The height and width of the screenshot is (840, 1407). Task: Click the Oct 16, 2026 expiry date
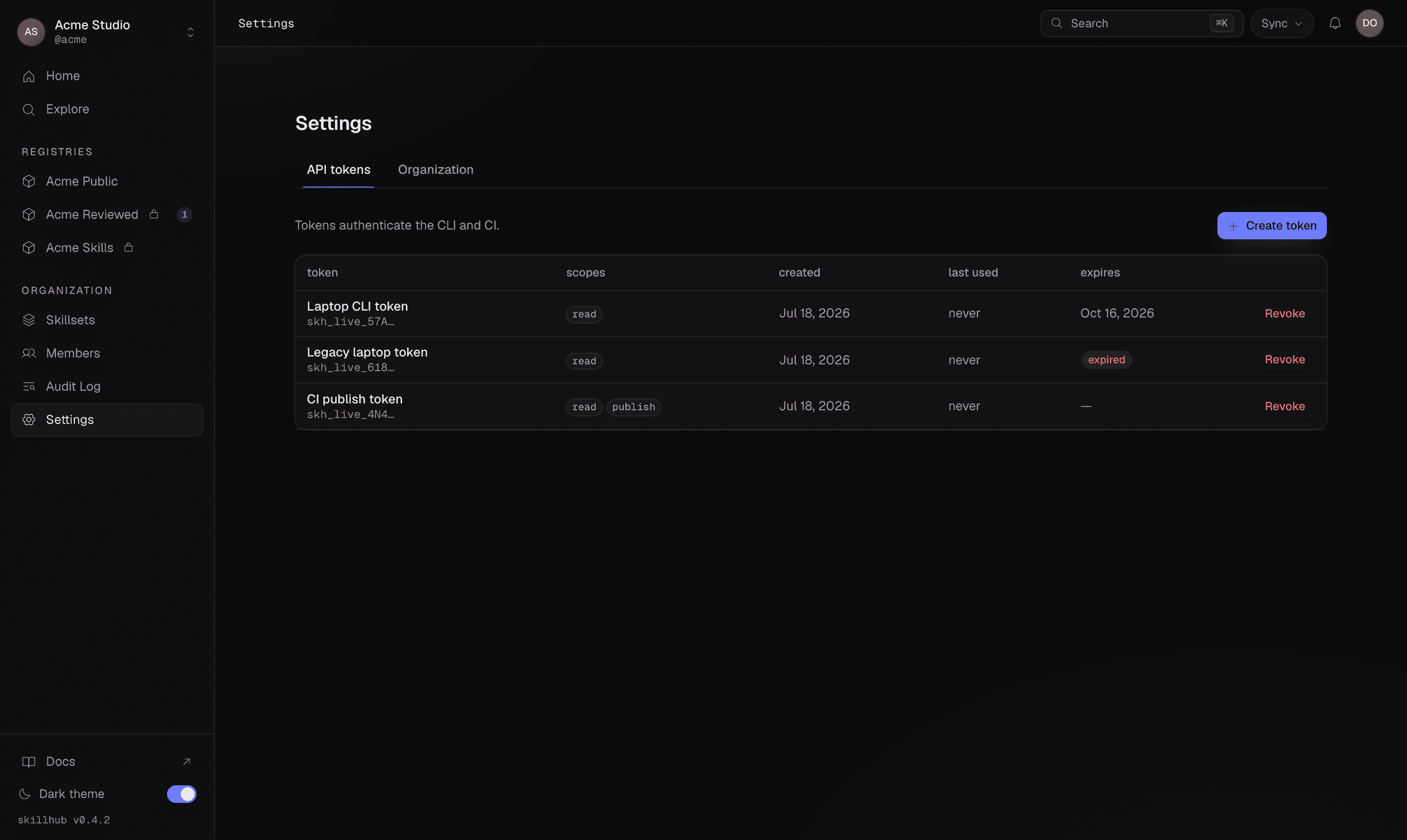point(1116,313)
